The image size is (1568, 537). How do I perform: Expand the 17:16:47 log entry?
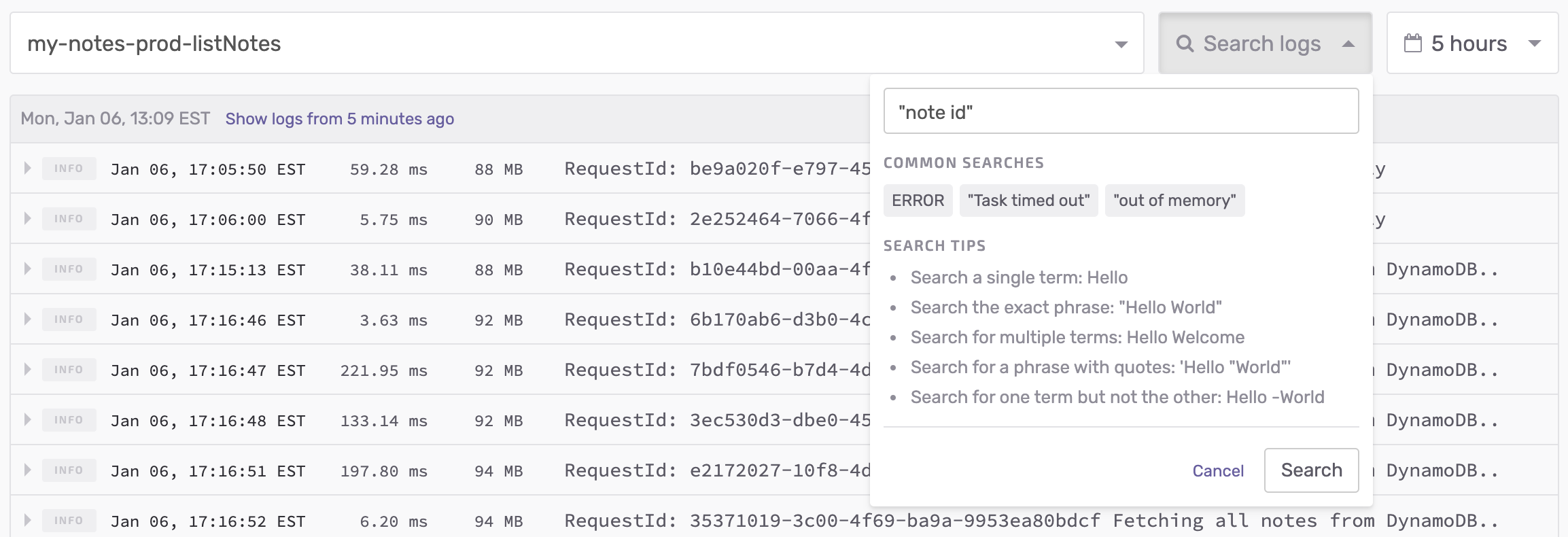pyautogui.click(x=27, y=369)
